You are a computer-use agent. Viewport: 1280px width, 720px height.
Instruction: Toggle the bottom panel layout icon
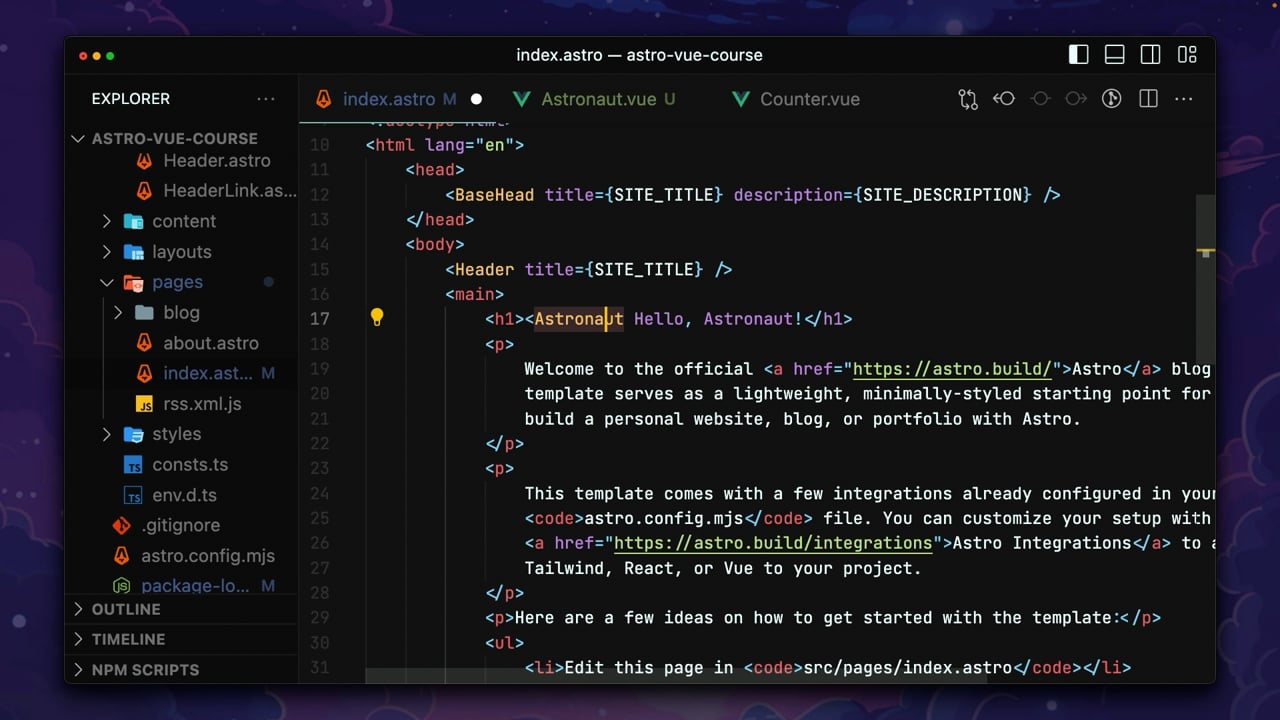tap(1115, 55)
